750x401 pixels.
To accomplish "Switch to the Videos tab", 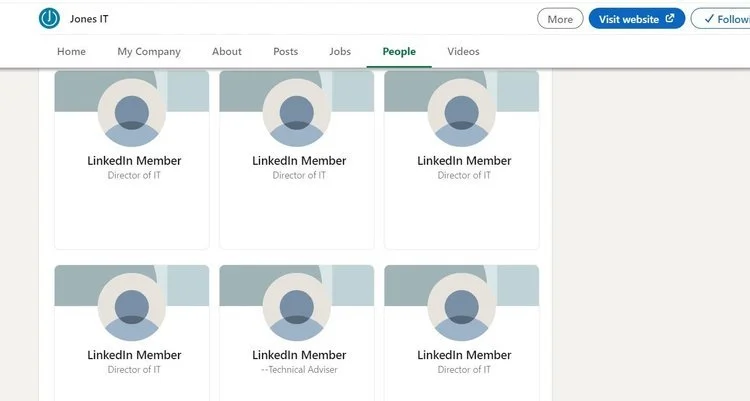I will (463, 51).
